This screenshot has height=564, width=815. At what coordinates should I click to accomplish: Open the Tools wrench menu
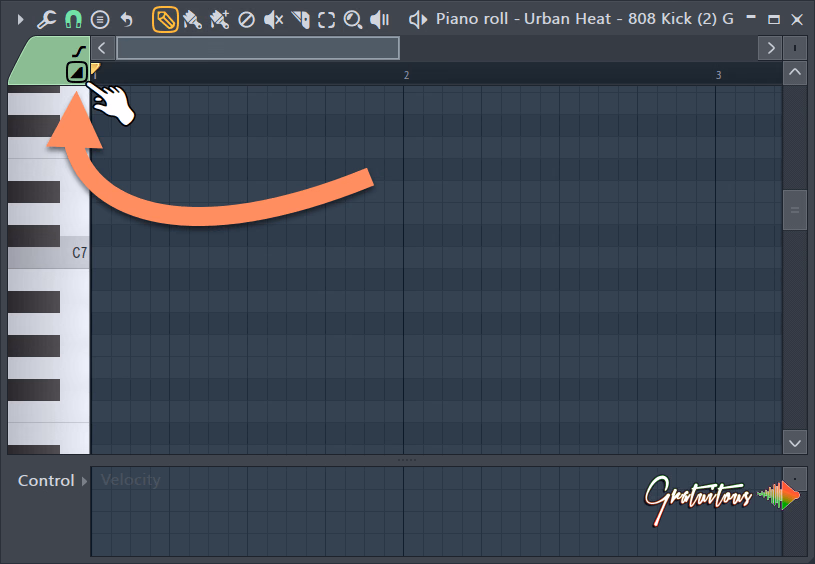point(46,20)
